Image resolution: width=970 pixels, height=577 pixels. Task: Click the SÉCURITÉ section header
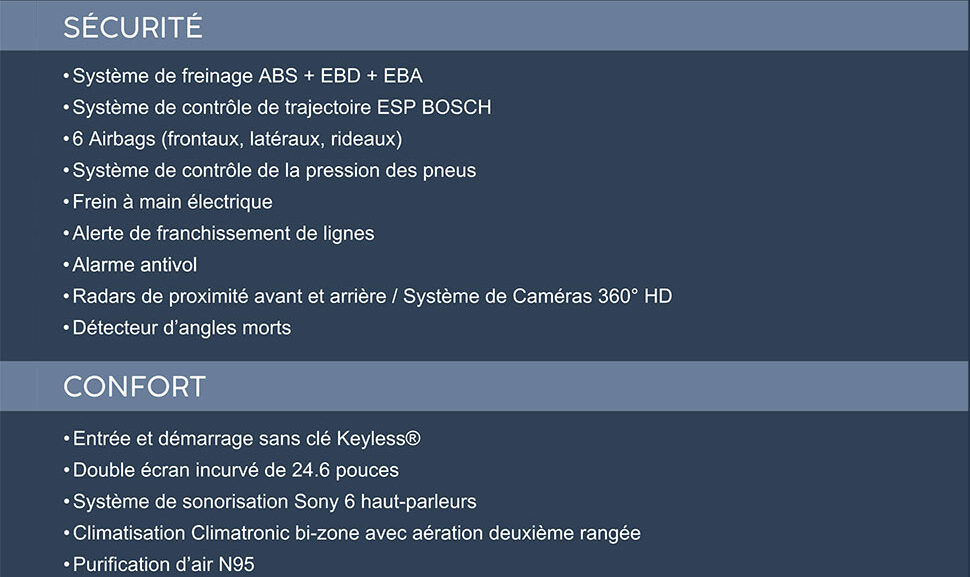133,27
